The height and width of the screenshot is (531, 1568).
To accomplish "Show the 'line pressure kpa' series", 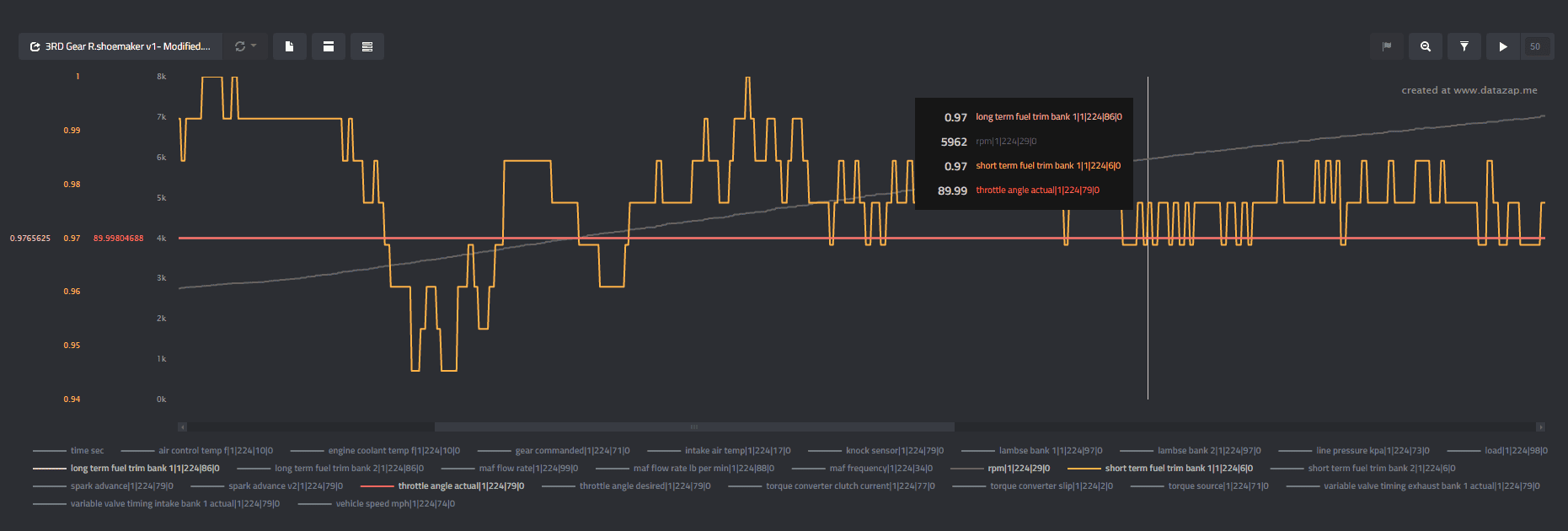I will (x=1354, y=451).
